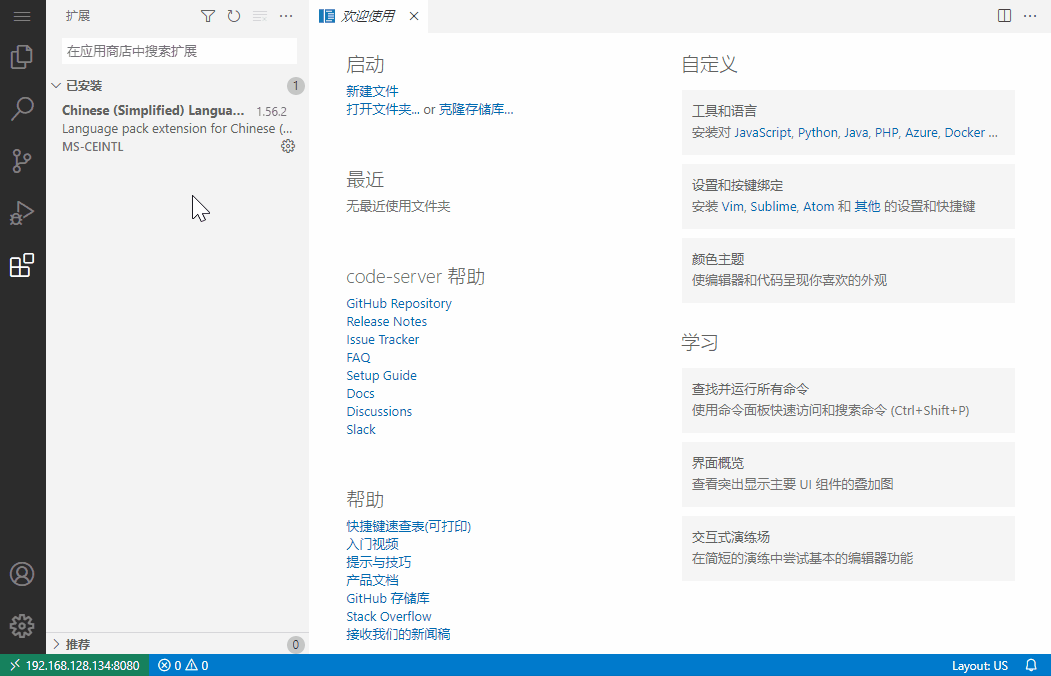This screenshot has height=676, width=1051.
Task: Select the Extensions icon in the activity bar
Action: 21,265
